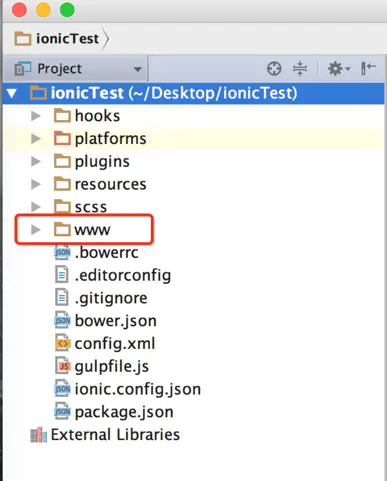
Task: Click the Collapse All icon
Action: pos(300,69)
